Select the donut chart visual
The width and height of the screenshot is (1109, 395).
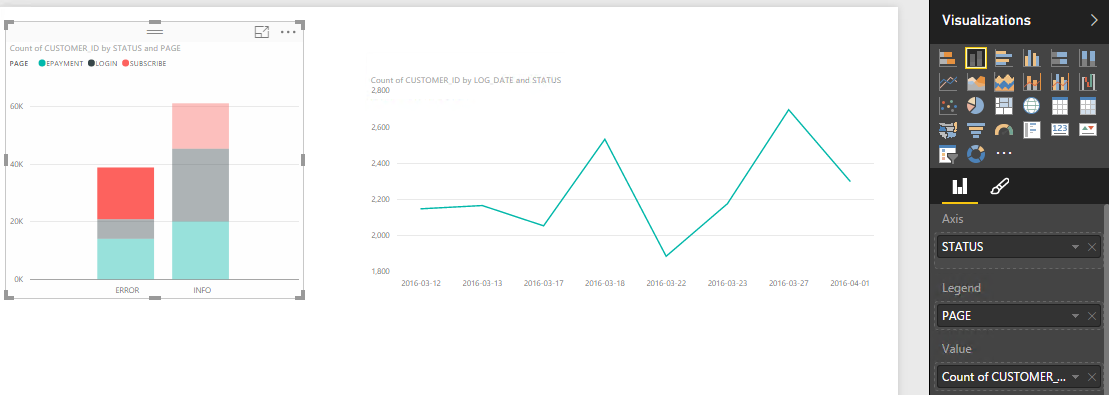click(976, 153)
